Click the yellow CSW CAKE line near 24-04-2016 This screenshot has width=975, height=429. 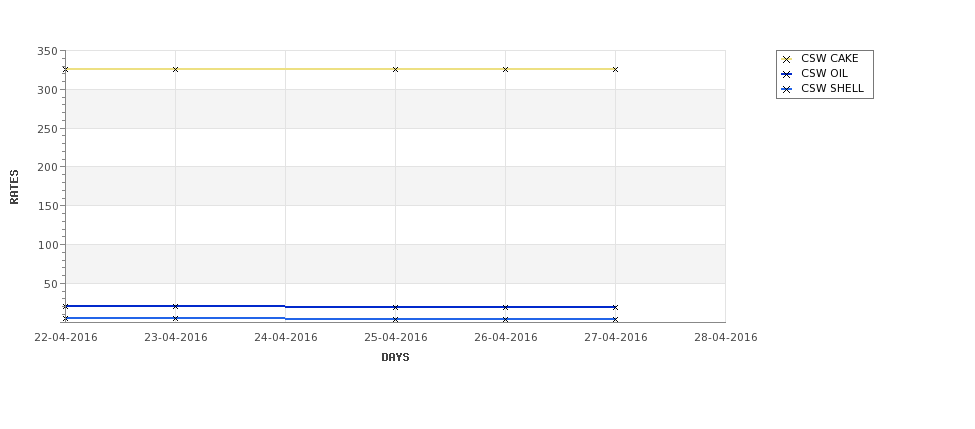tap(286, 69)
